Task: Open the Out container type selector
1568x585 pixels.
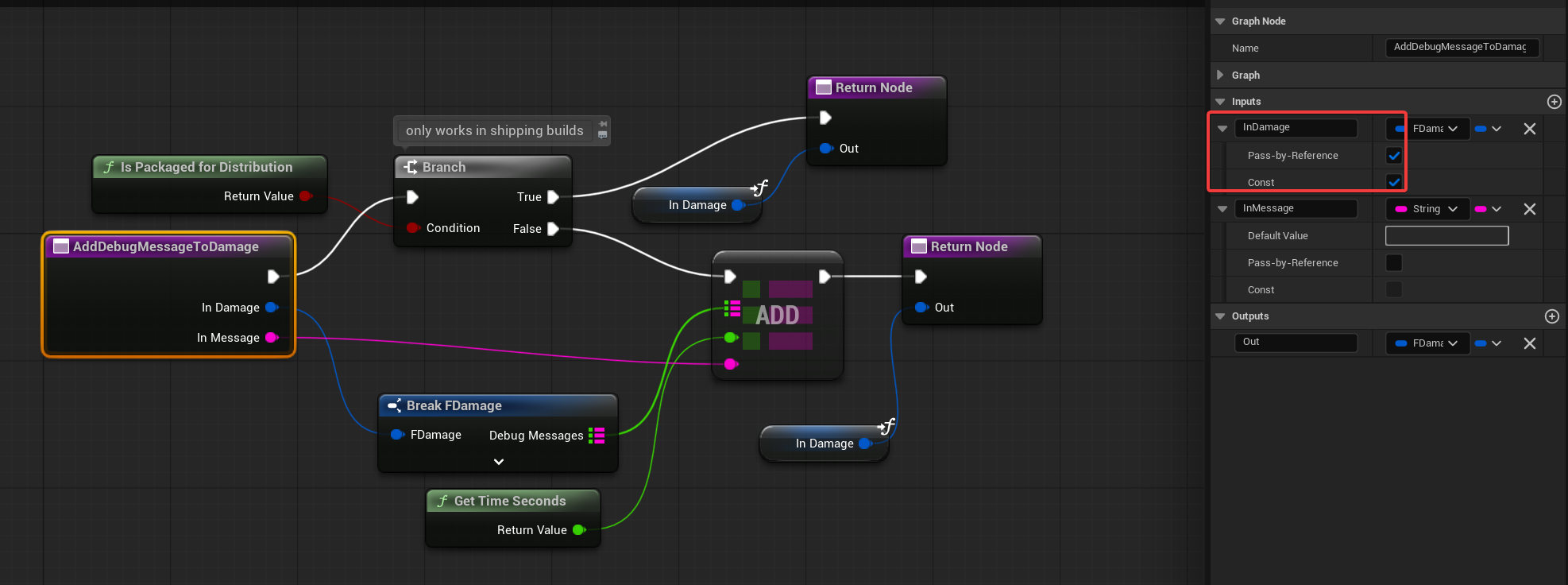Action: 1487,343
